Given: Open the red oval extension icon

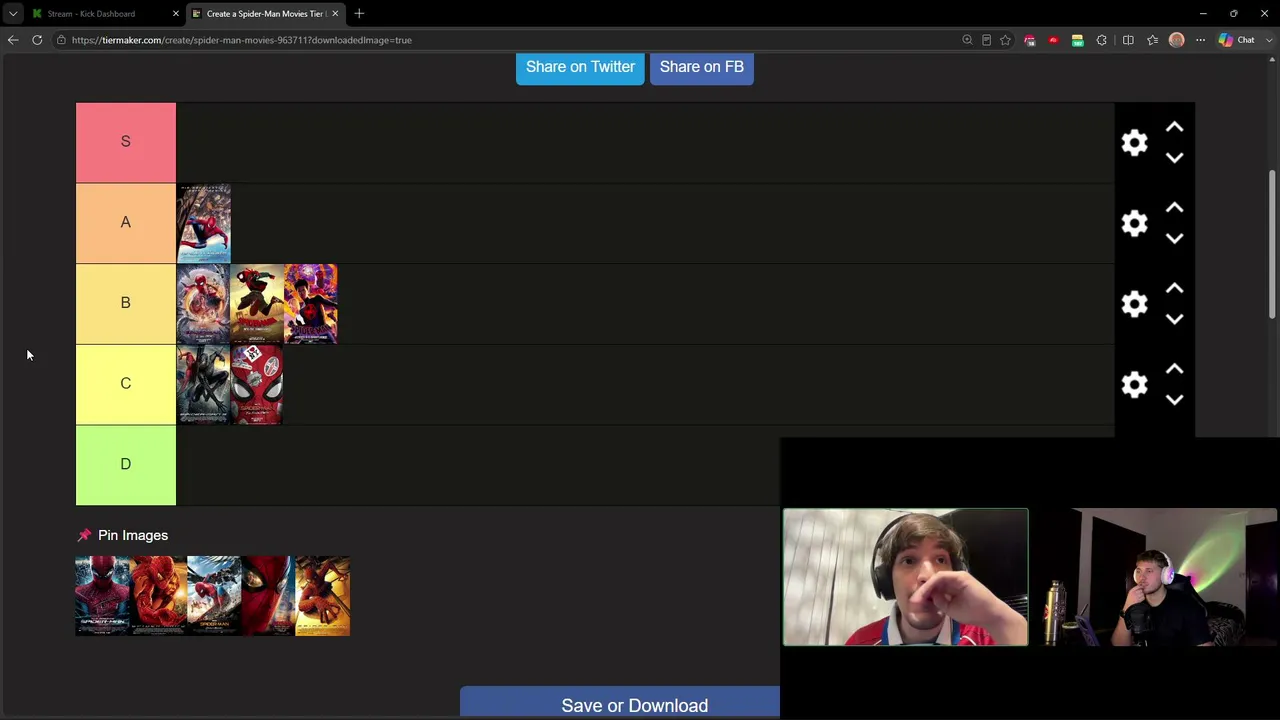Looking at the screenshot, I should (1053, 40).
